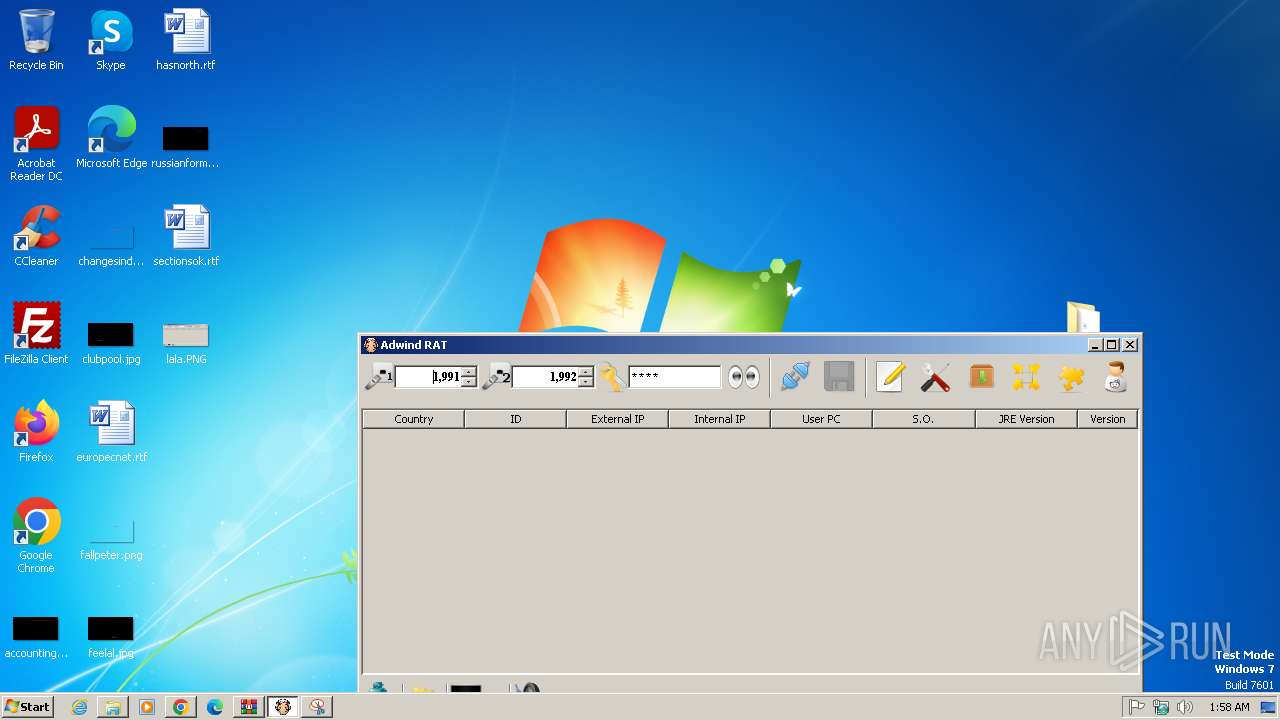Open the Windows Start menu
Image resolution: width=1280 pixels, height=720 pixels.
point(28,707)
